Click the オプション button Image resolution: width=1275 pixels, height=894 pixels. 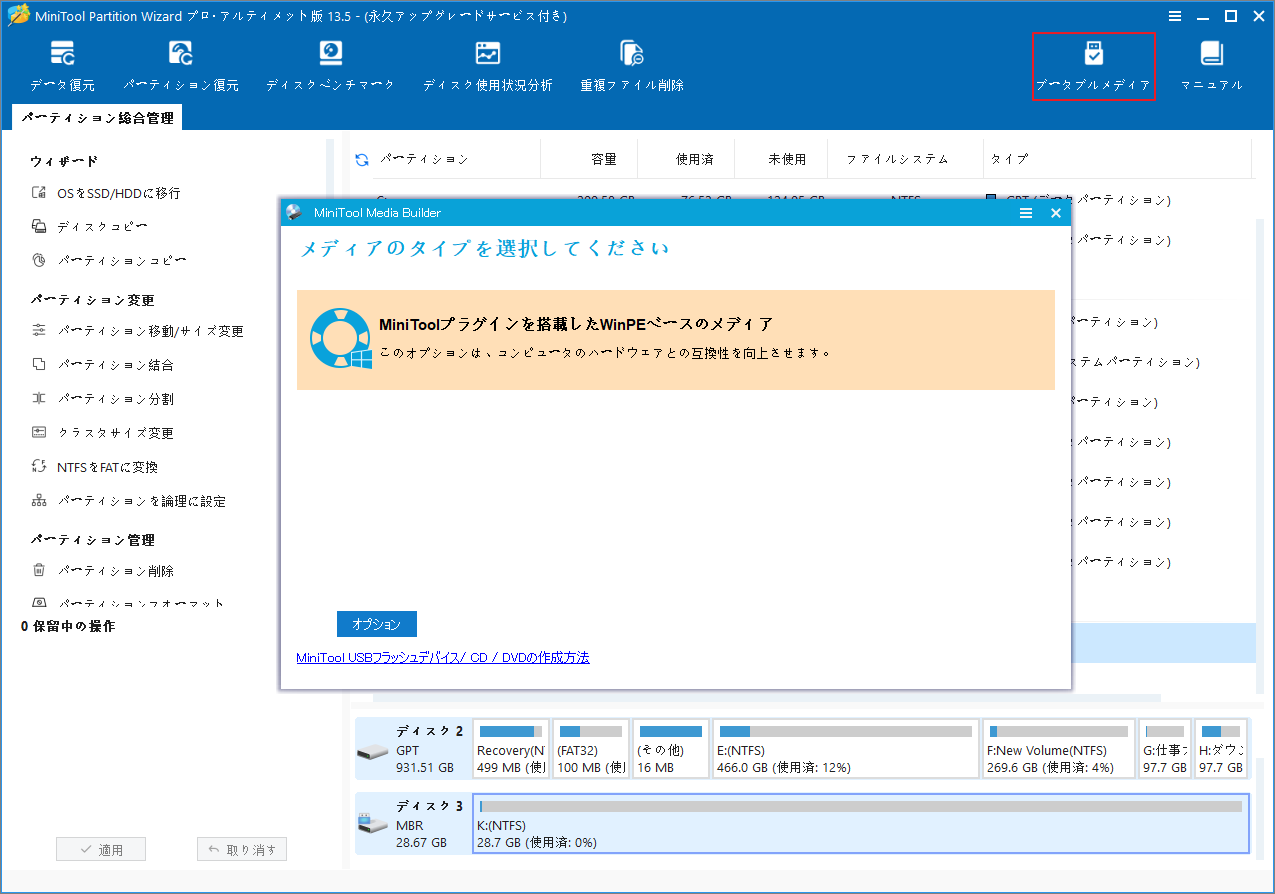(377, 623)
